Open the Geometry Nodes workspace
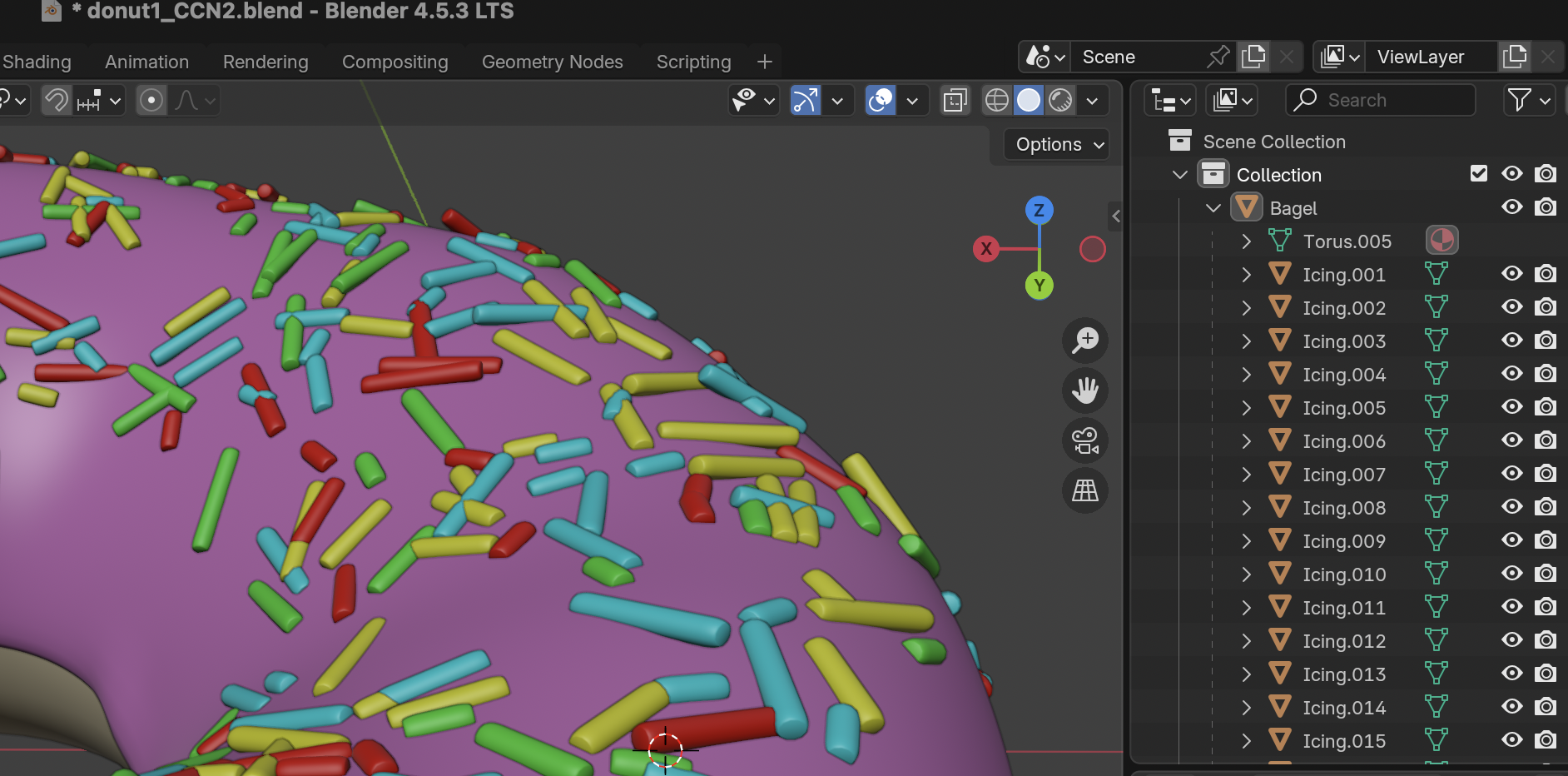 pos(552,62)
